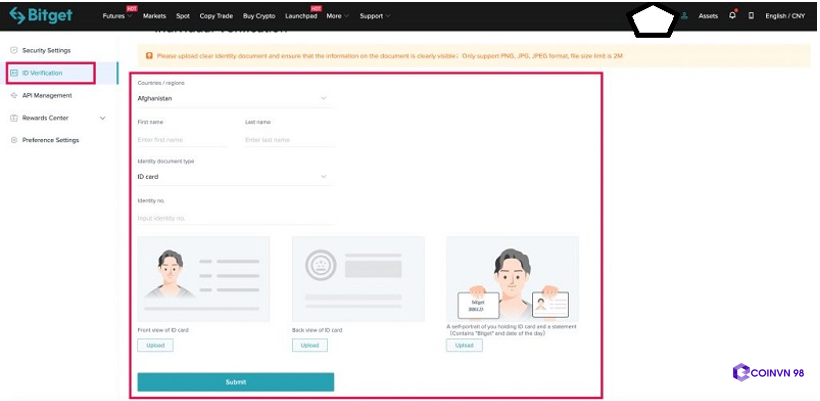Click the API Management sidebar icon
Image resolution: width=820 pixels, height=401 pixels.
[13, 95]
